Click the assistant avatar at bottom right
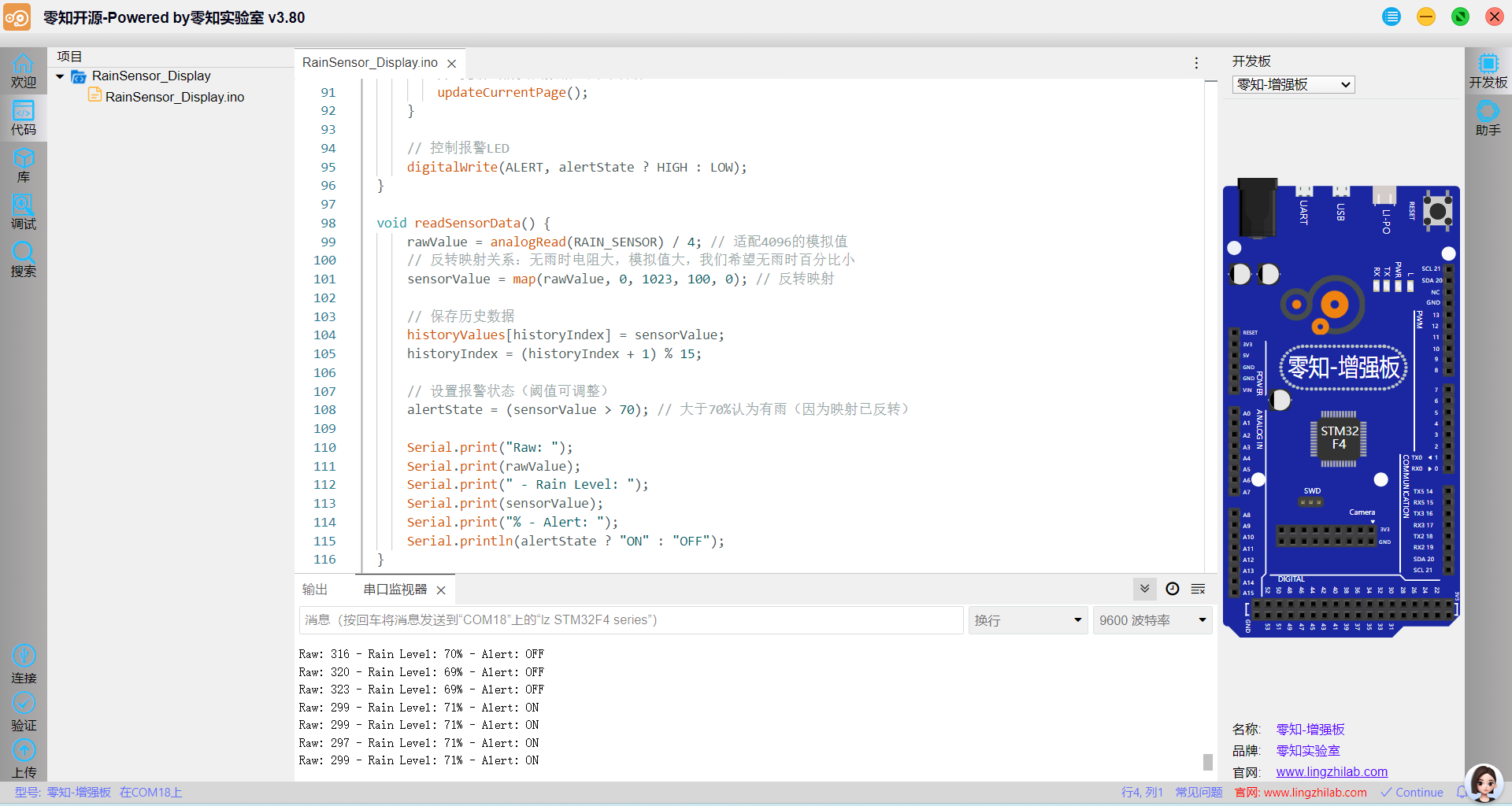Screen dimensions: 1512x806 point(1484,783)
